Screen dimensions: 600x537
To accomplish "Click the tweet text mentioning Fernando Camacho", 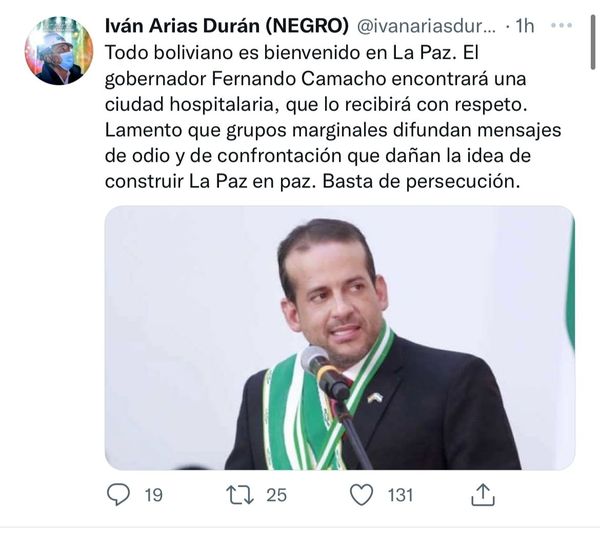I will (333, 117).
